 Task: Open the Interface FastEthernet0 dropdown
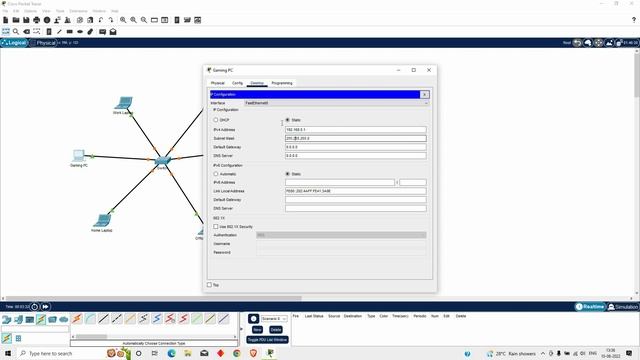click(x=336, y=103)
